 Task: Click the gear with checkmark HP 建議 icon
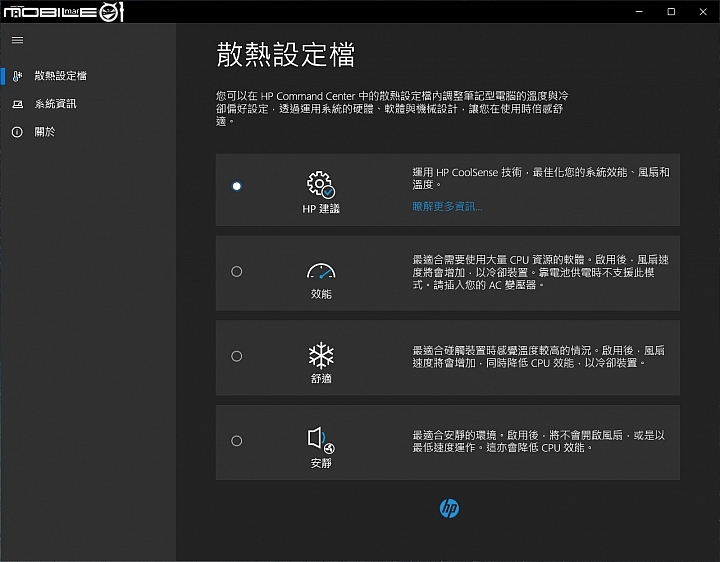click(x=321, y=184)
